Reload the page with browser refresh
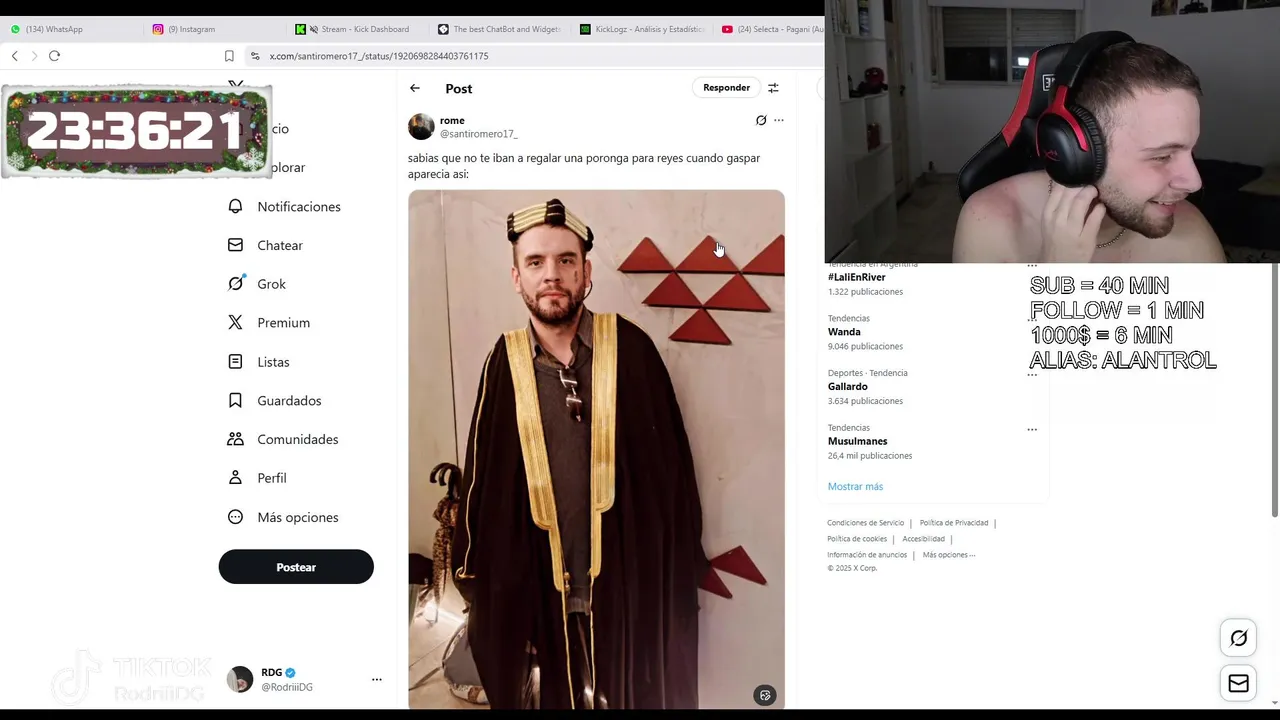This screenshot has width=1280, height=720. point(54,56)
